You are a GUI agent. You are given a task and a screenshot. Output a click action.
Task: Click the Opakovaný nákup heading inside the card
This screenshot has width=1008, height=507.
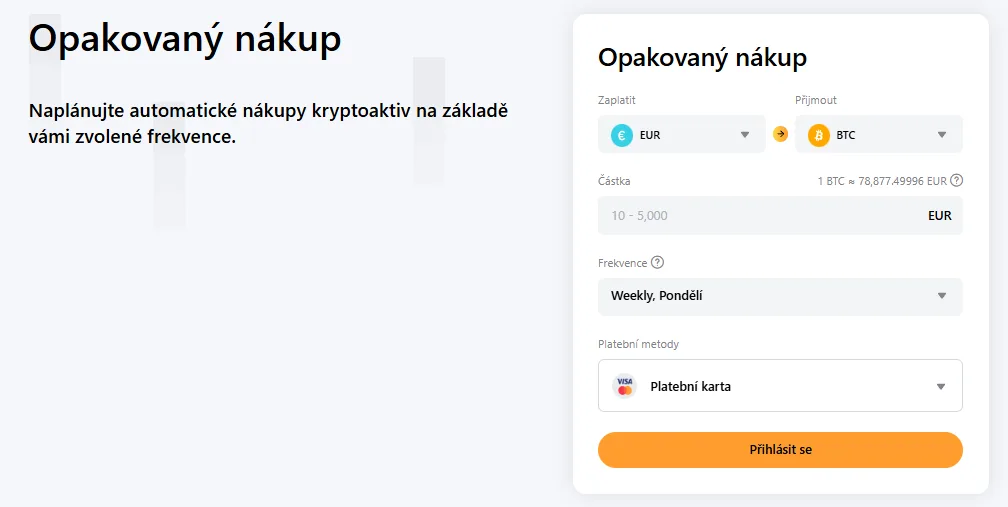[x=703, y=58]
